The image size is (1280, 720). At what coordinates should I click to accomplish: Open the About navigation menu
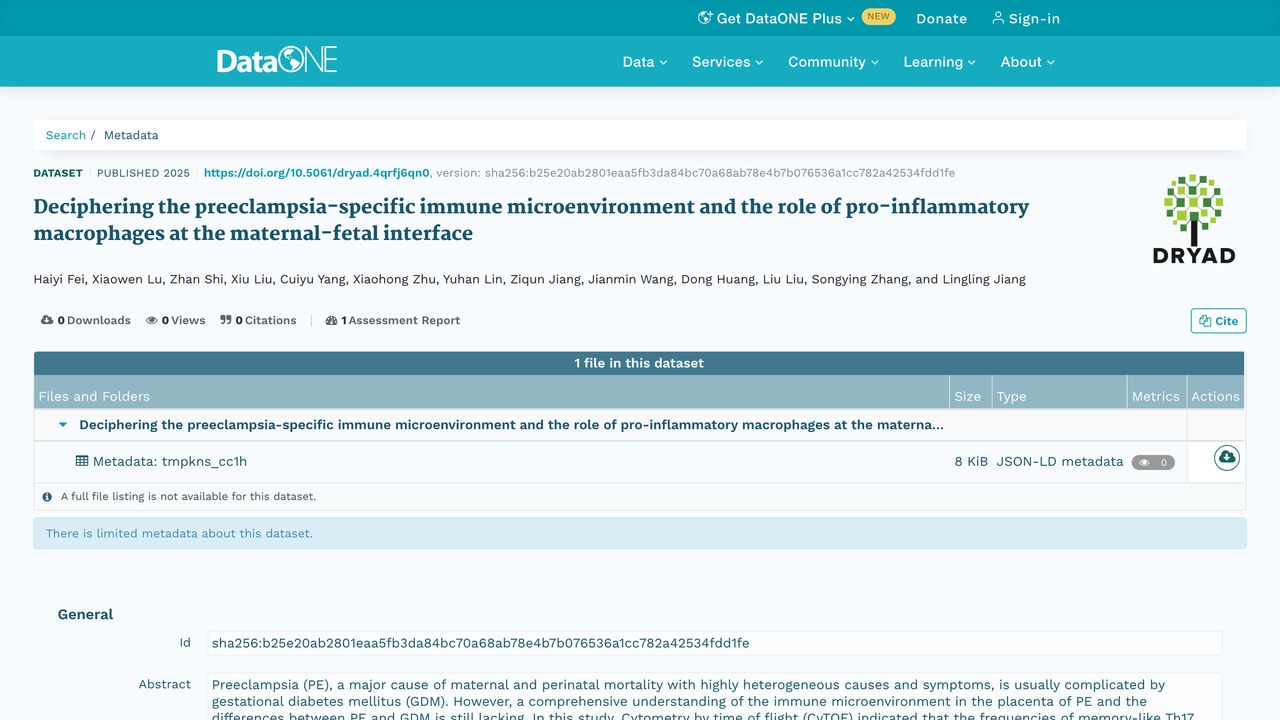pyautogui.click(x=1027, y=61)
